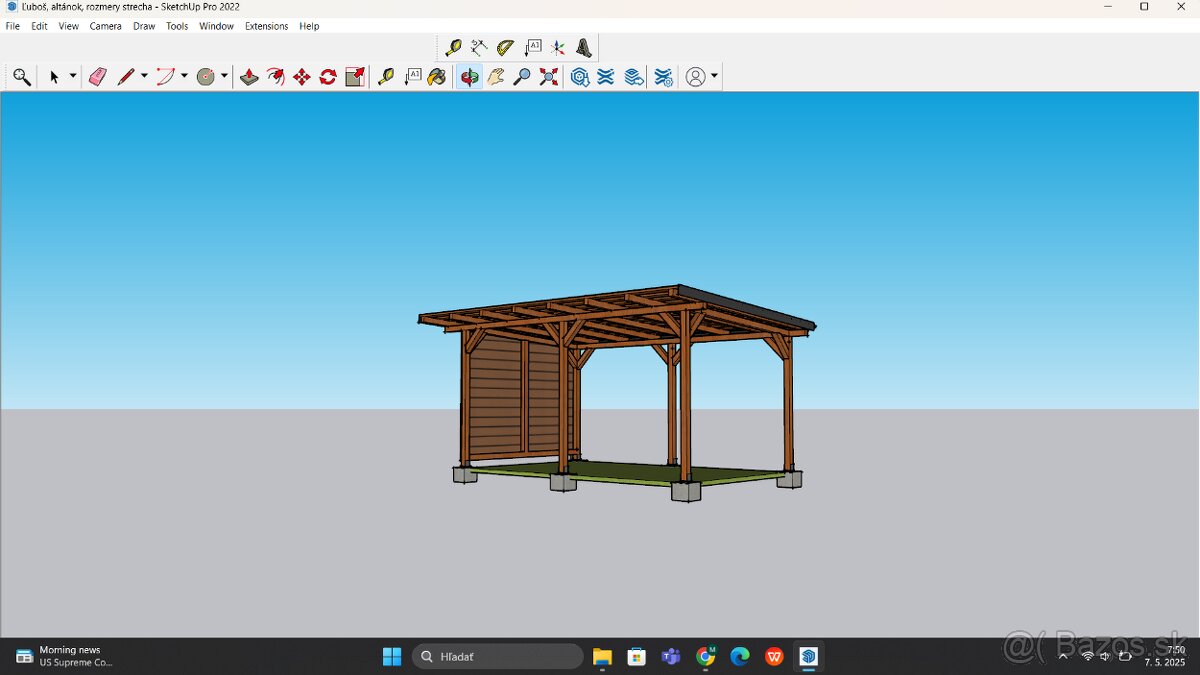Expand the Select tool dropdown arrow
This screenshot has height=675, width=1200.
click(x=73, y=77)
